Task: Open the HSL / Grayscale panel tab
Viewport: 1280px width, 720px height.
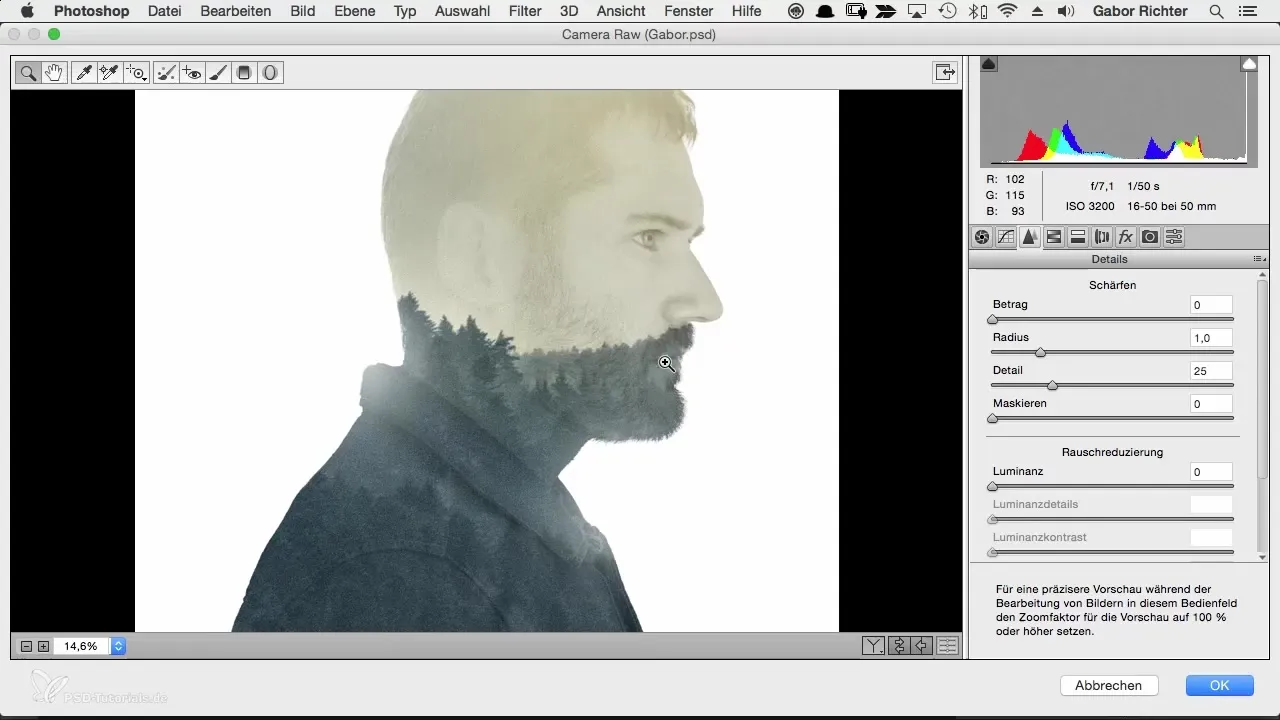Action: (x=1054, y=237)
